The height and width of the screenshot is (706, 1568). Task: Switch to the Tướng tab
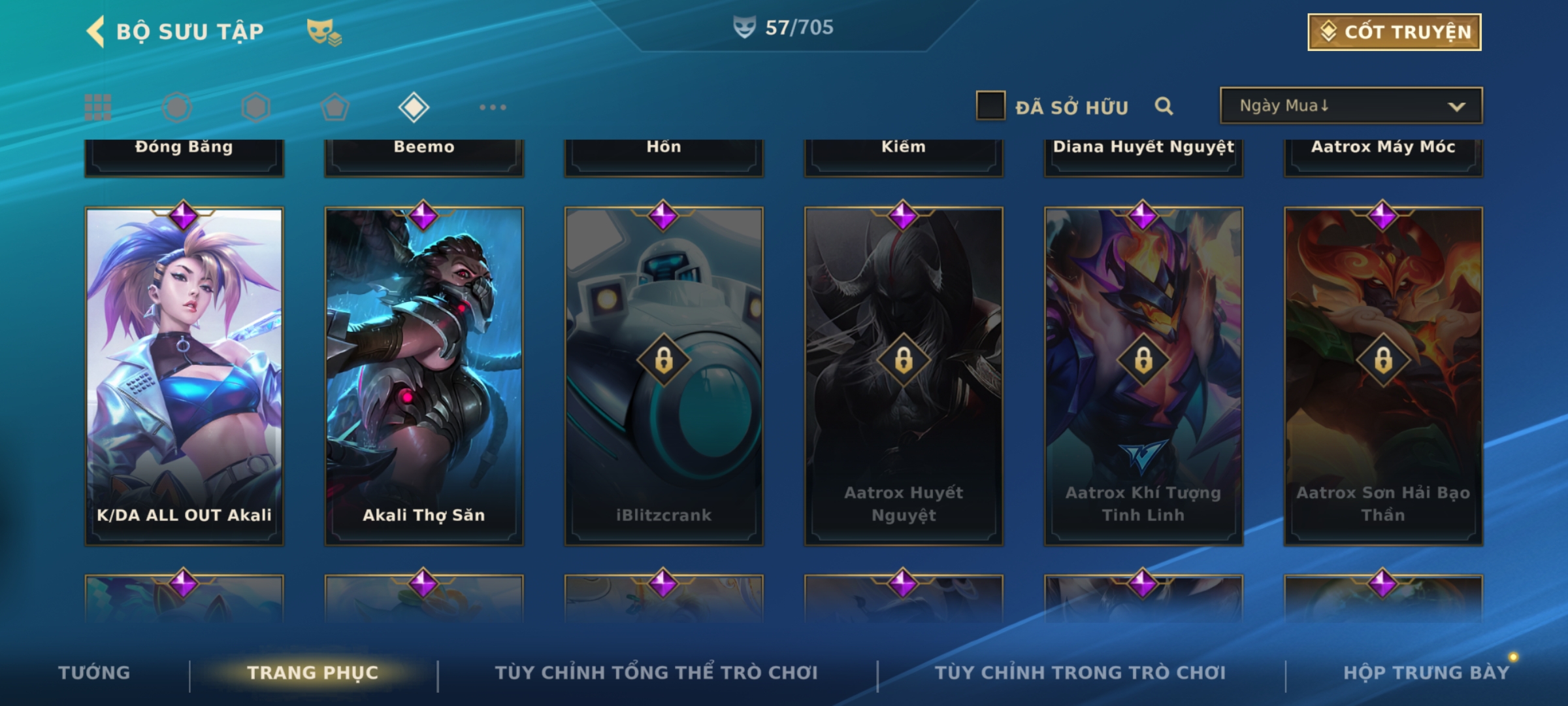94,673
